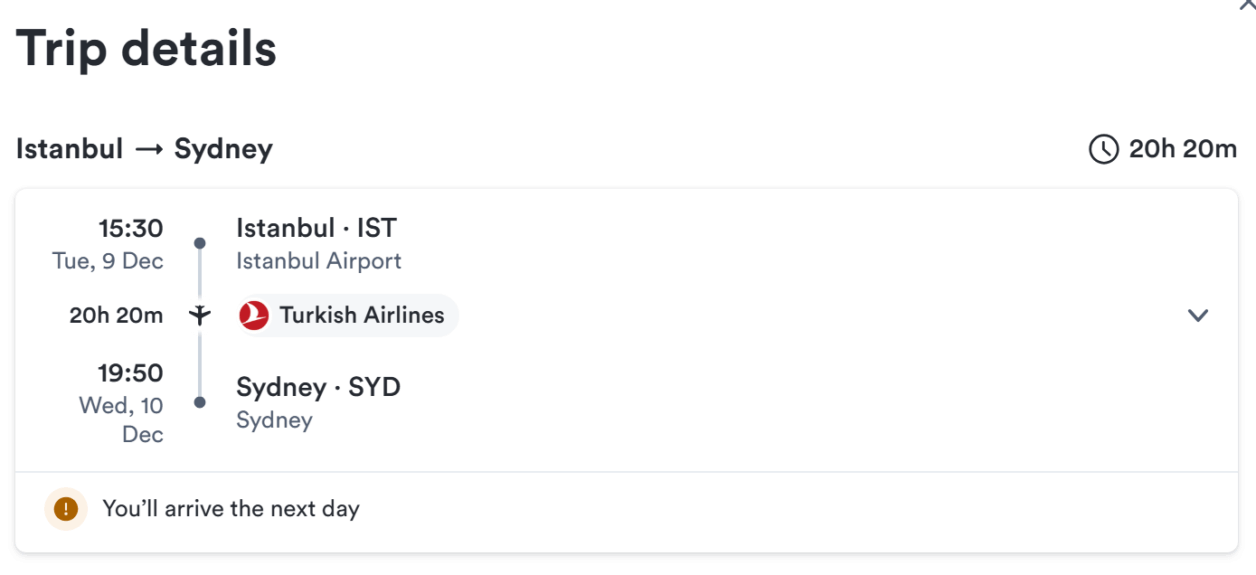The image size is (1256, 575).
Task: Click the 15:30 departure time
Action: [130, 229]
